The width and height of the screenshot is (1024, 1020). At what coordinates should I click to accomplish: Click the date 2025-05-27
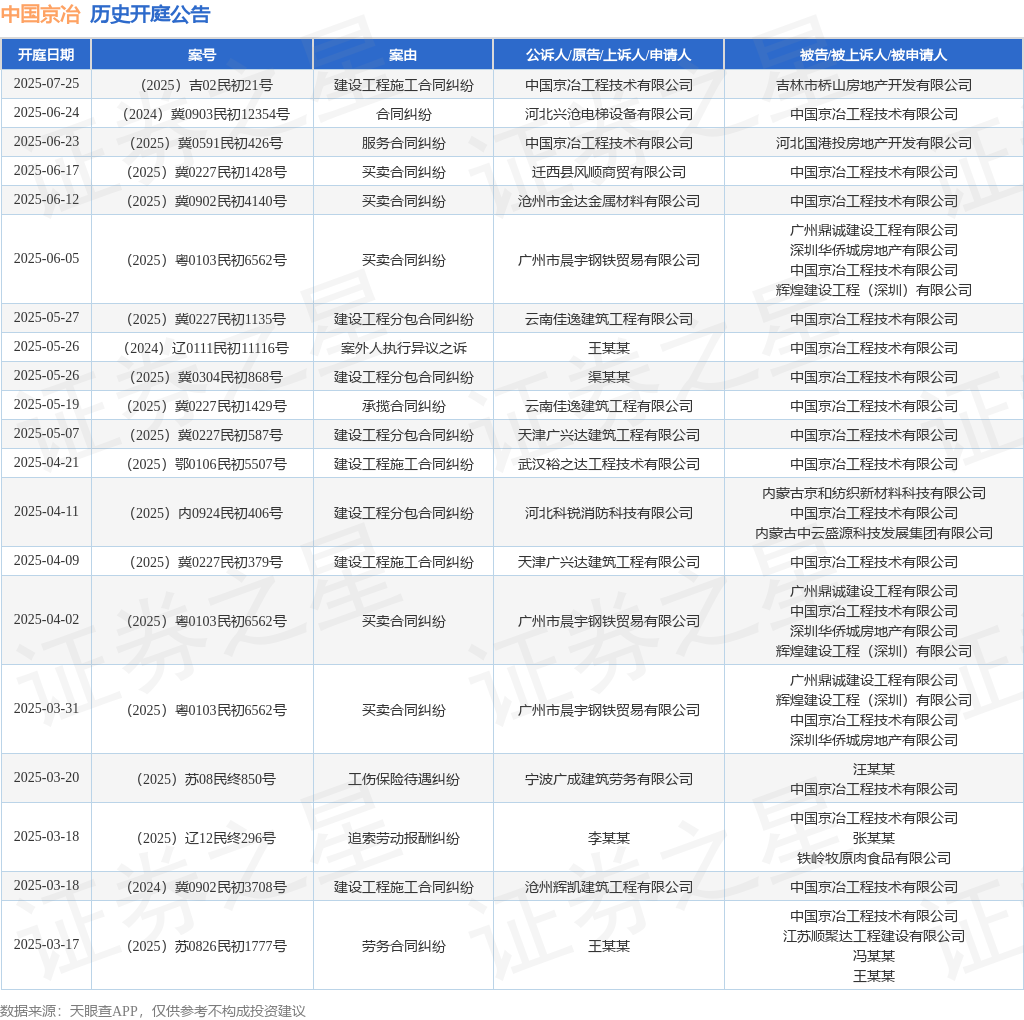click(x=46, y=317)
